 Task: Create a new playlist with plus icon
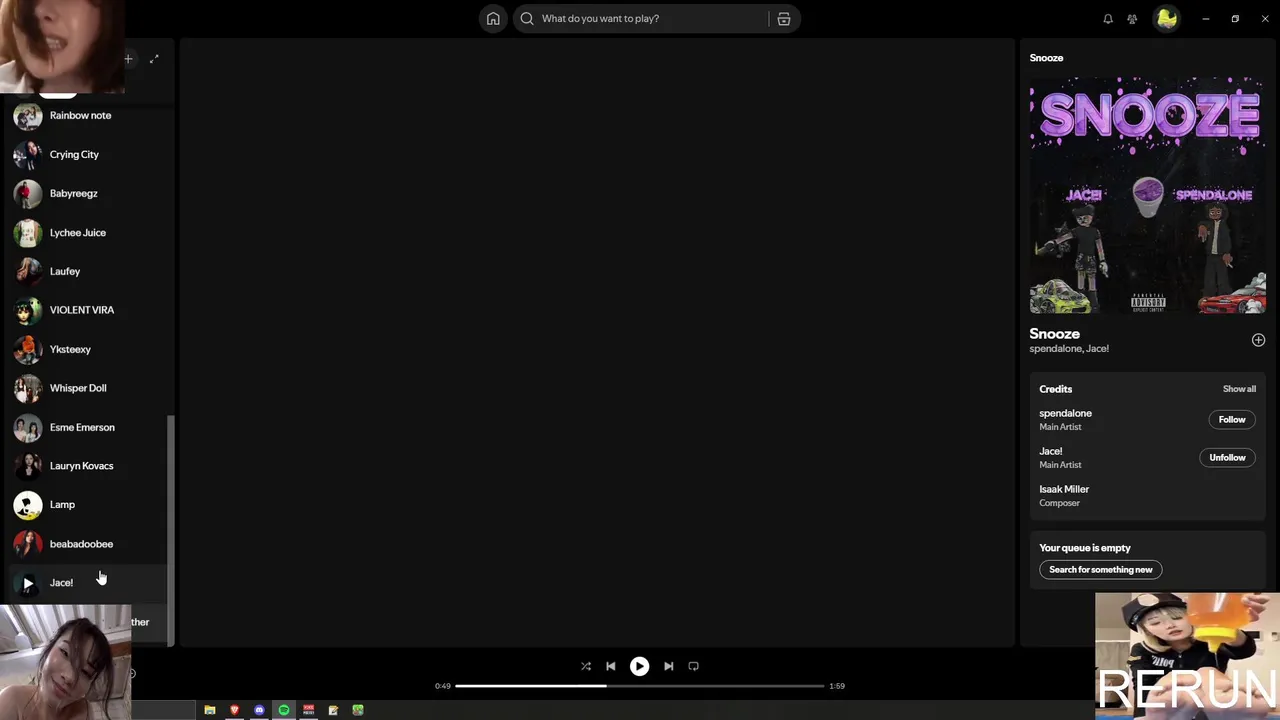coord(128,59)
